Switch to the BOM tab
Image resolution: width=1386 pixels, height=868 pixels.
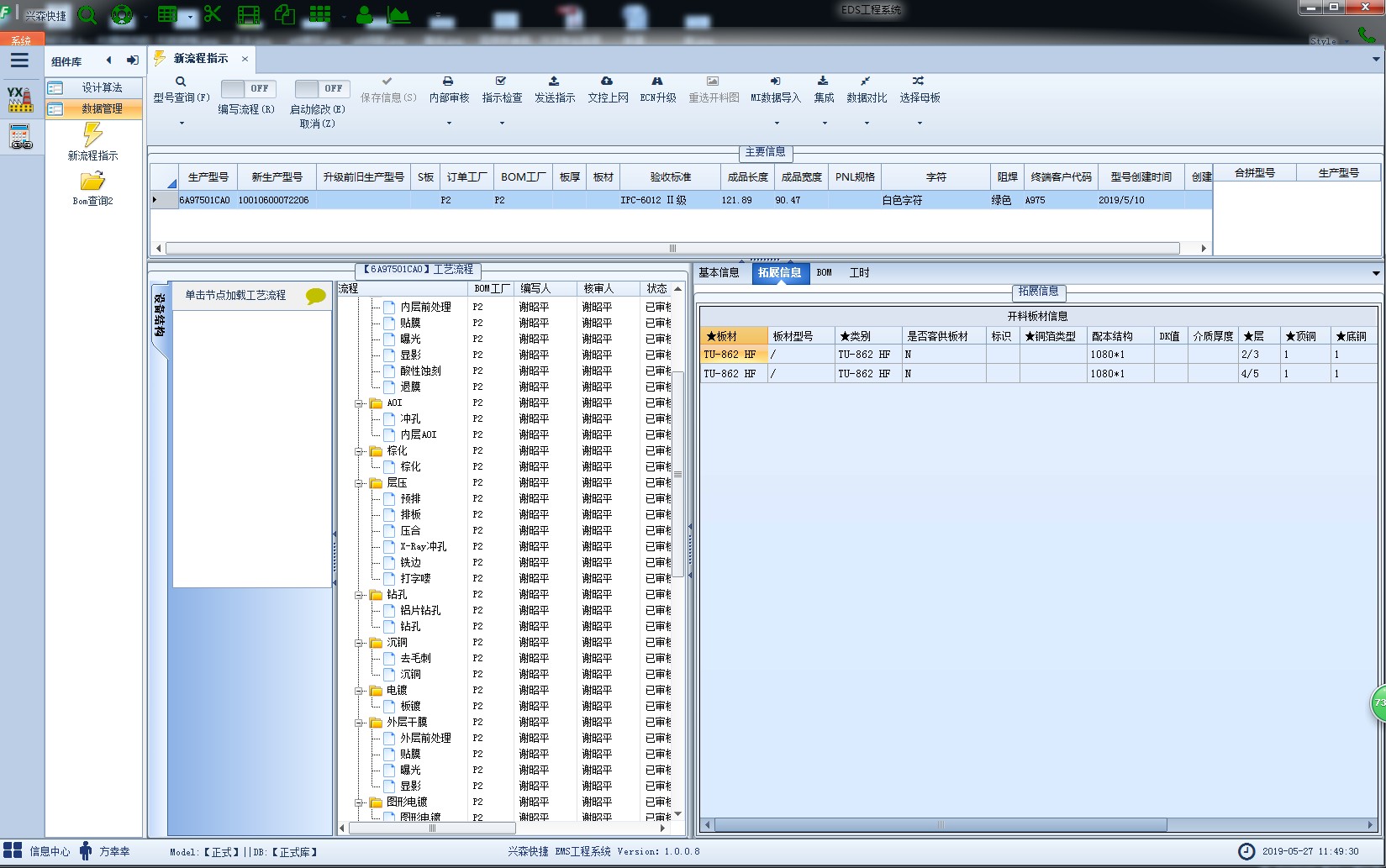click(x=825, y=273)
